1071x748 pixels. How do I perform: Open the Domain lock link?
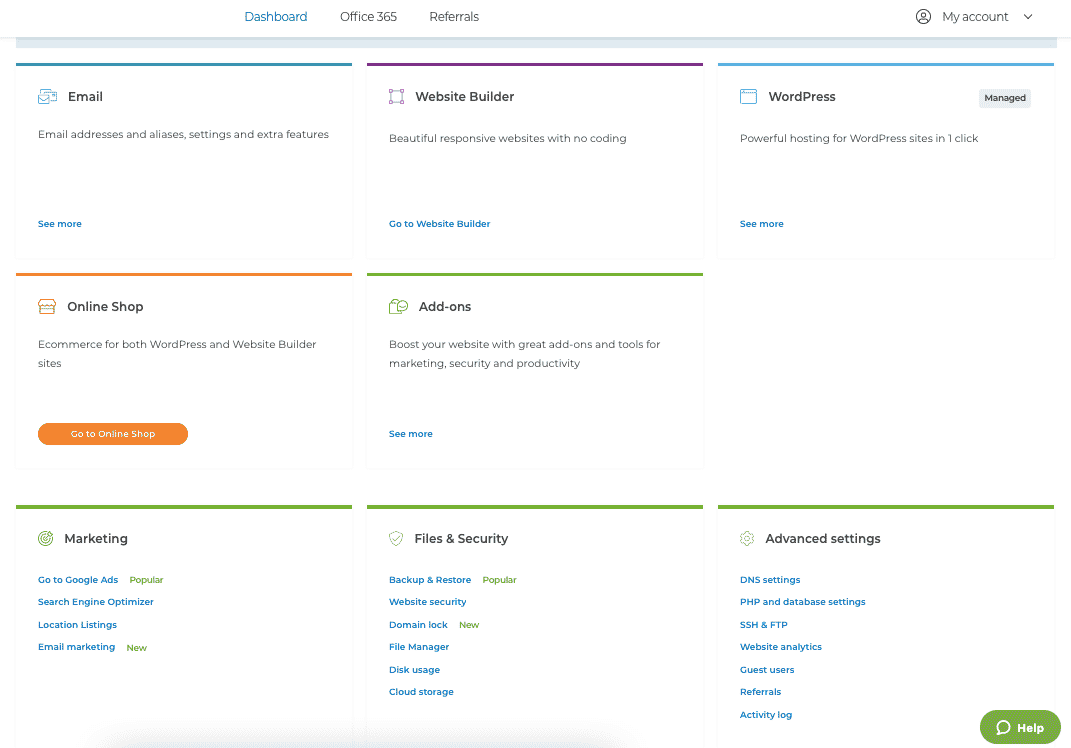418,625
